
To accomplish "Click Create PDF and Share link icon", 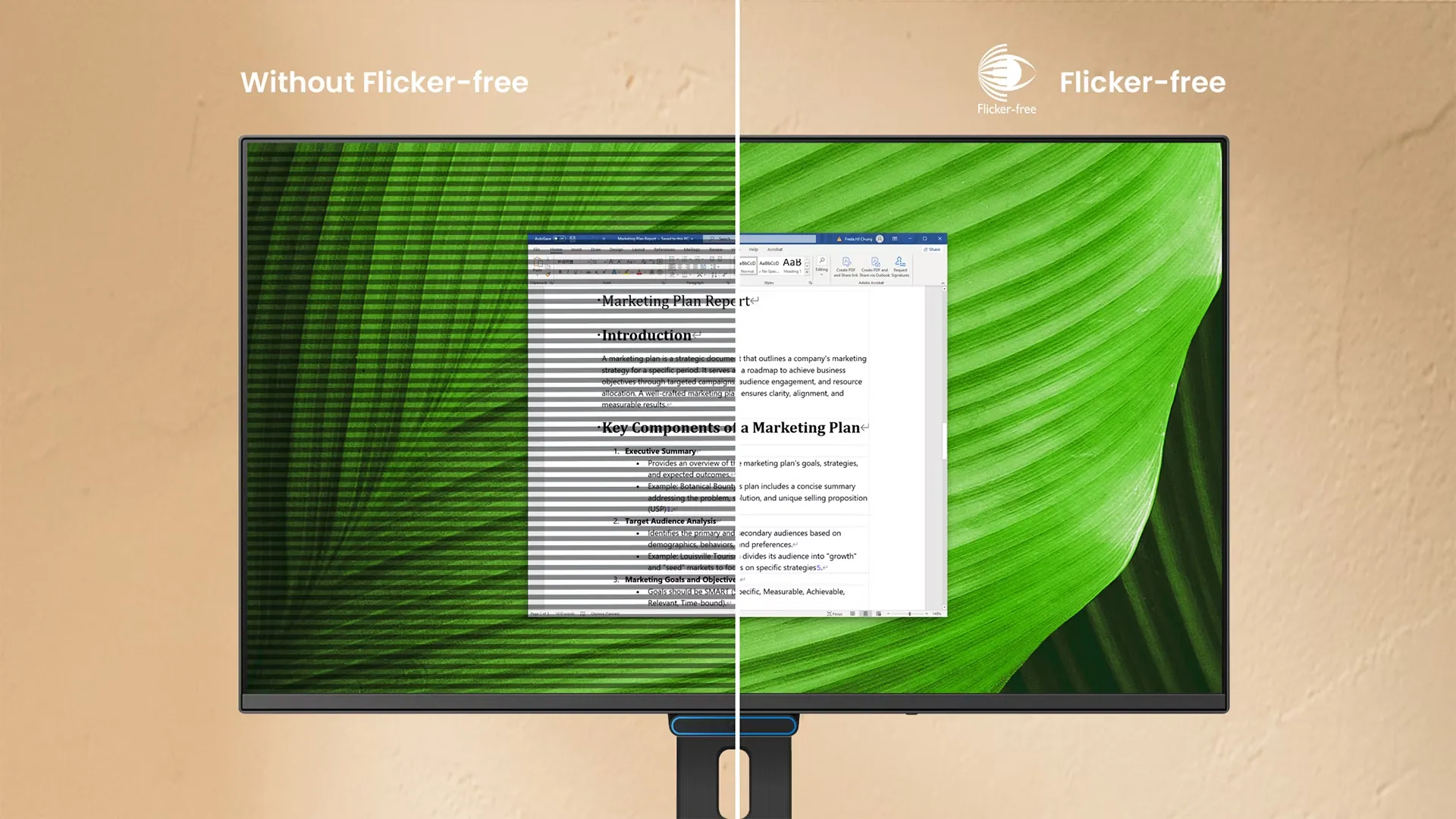I will tap(846, 262).
